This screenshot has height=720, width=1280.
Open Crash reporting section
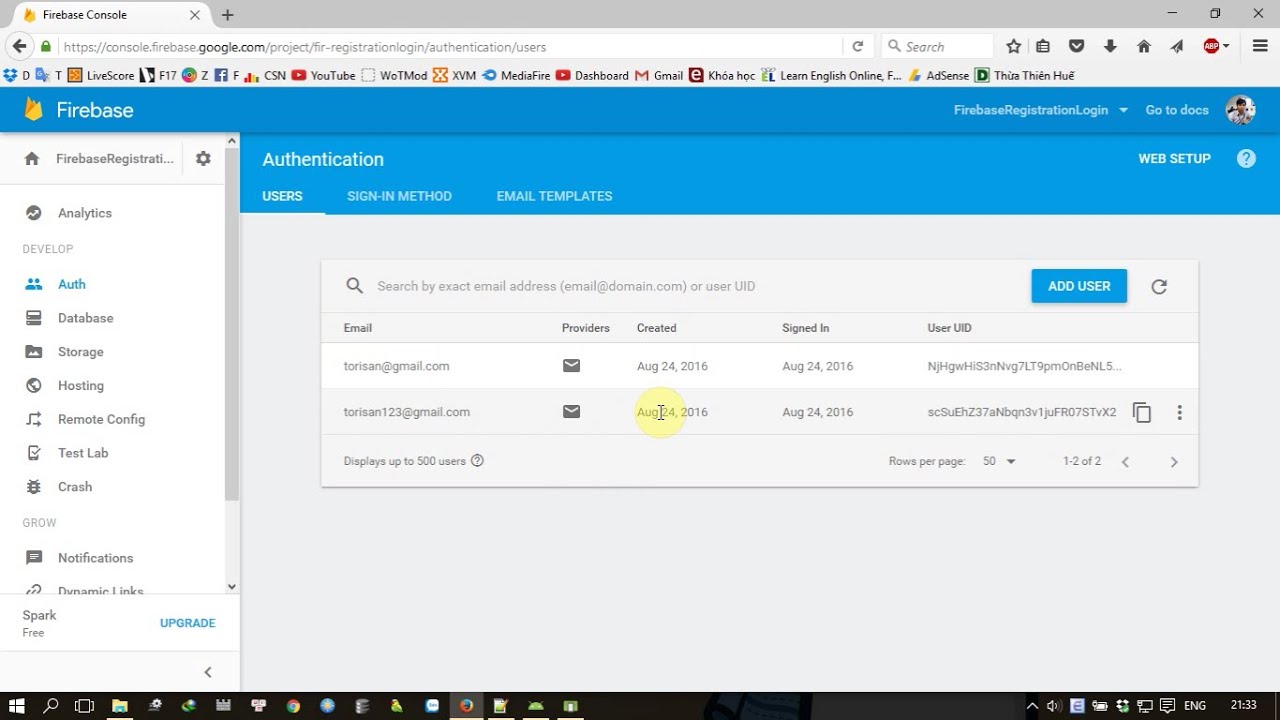pyautogui.click(x=74, y=487)
